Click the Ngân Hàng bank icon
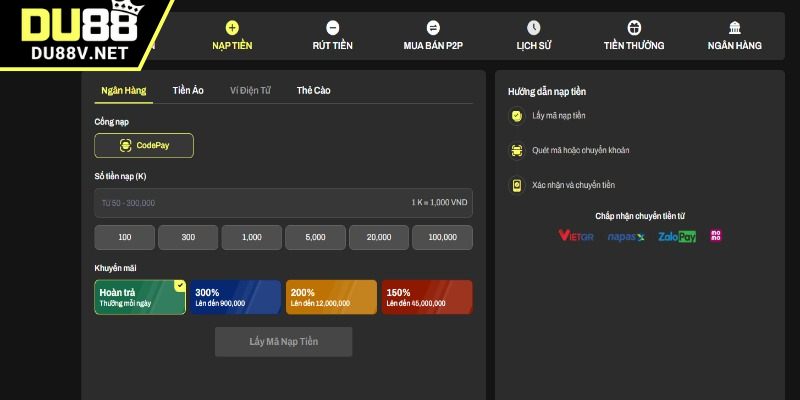The width and height of the screenshot is (800, 400). pos(735,28)
